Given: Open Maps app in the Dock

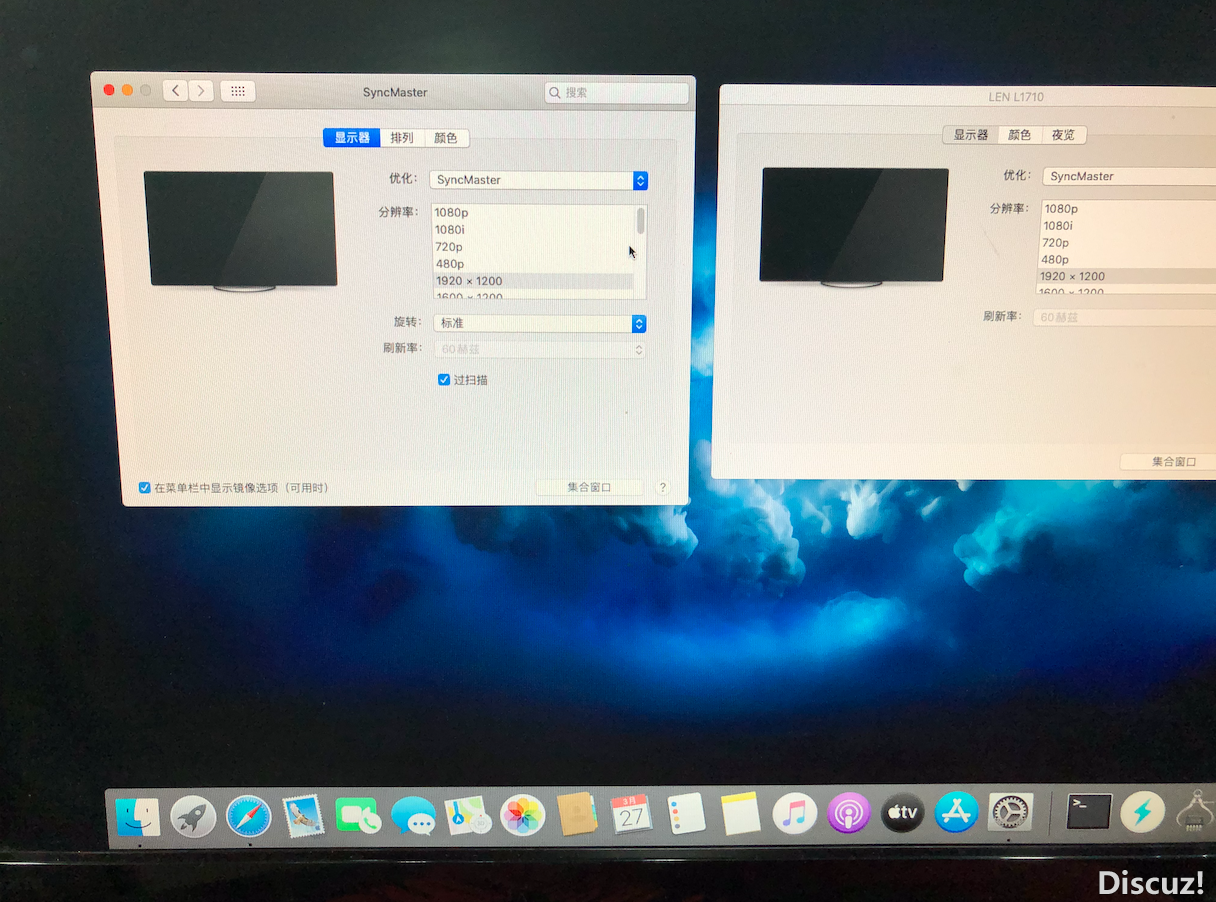Looking at the screenshot, I should [467, 816].
